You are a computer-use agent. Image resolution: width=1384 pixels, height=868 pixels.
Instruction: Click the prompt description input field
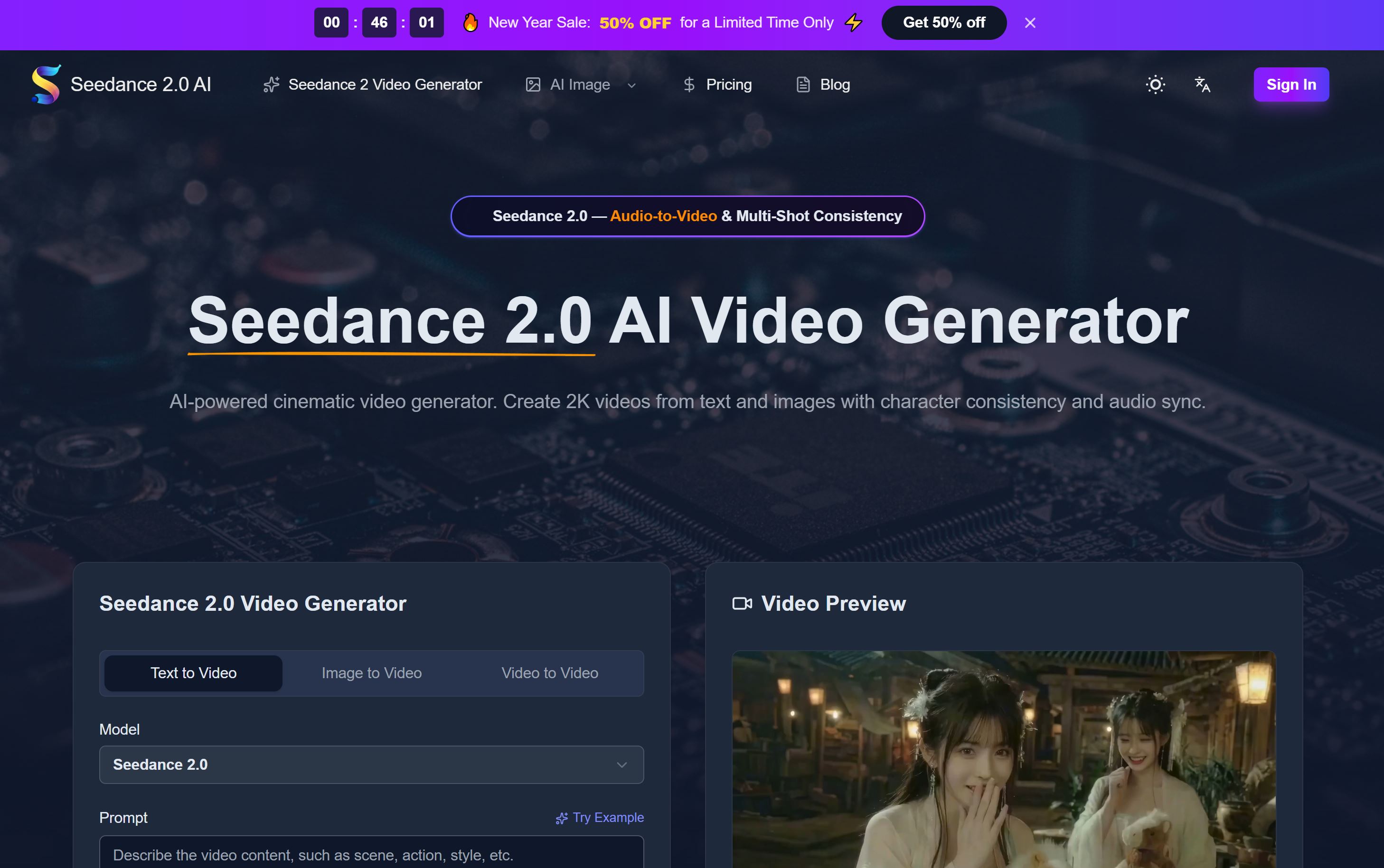371,854
